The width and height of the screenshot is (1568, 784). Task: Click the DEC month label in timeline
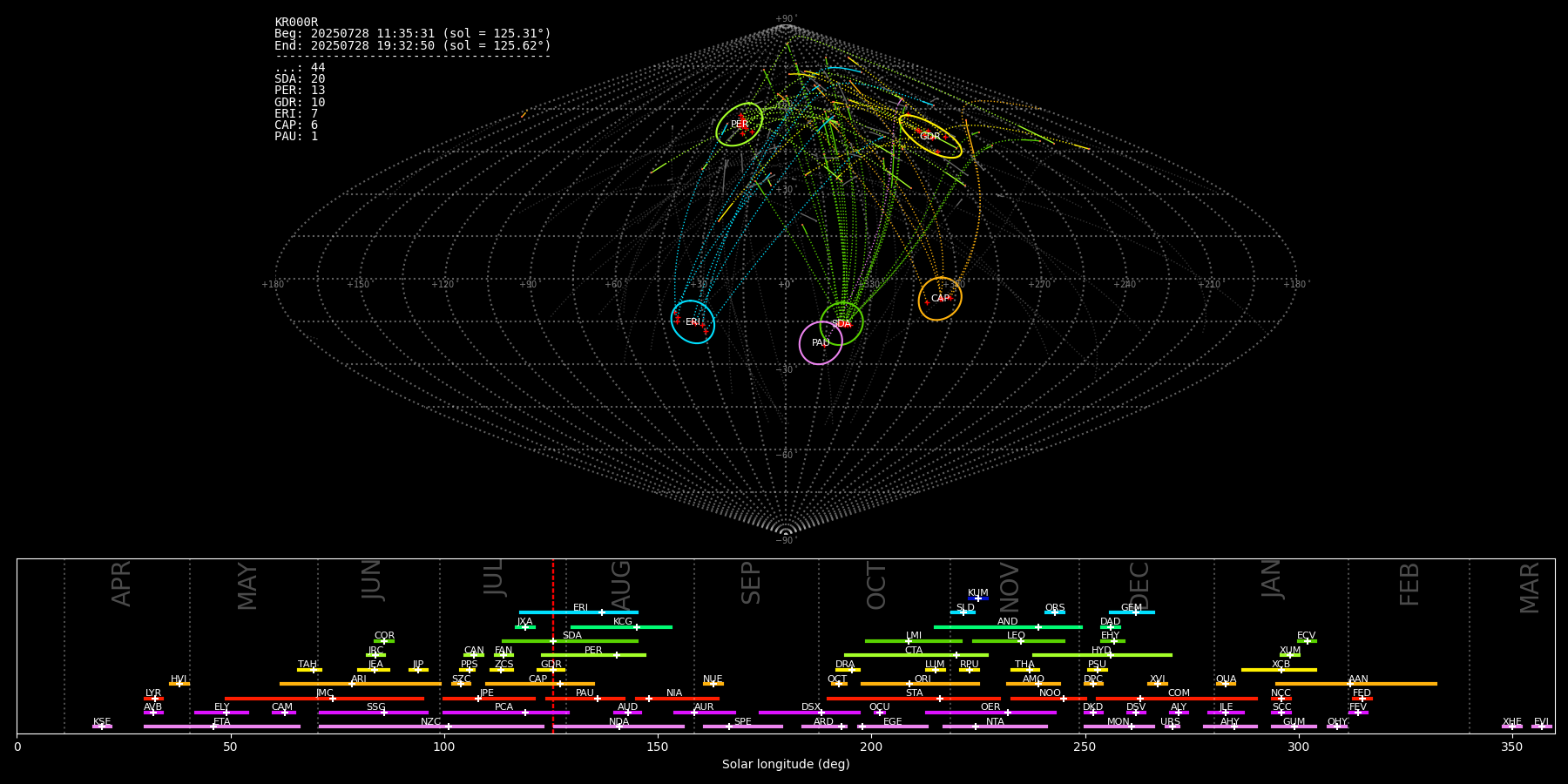(x=1139, y=585)
